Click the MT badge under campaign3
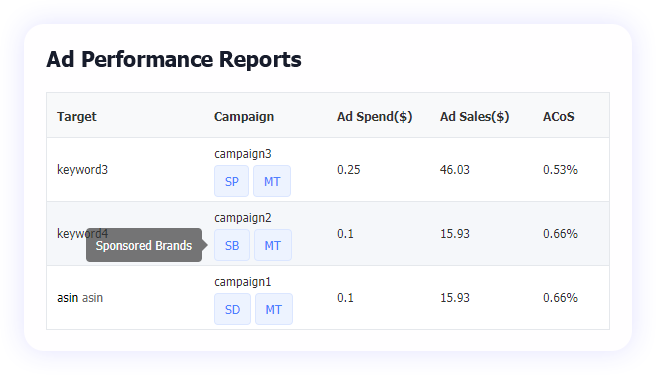 (272, 181)
